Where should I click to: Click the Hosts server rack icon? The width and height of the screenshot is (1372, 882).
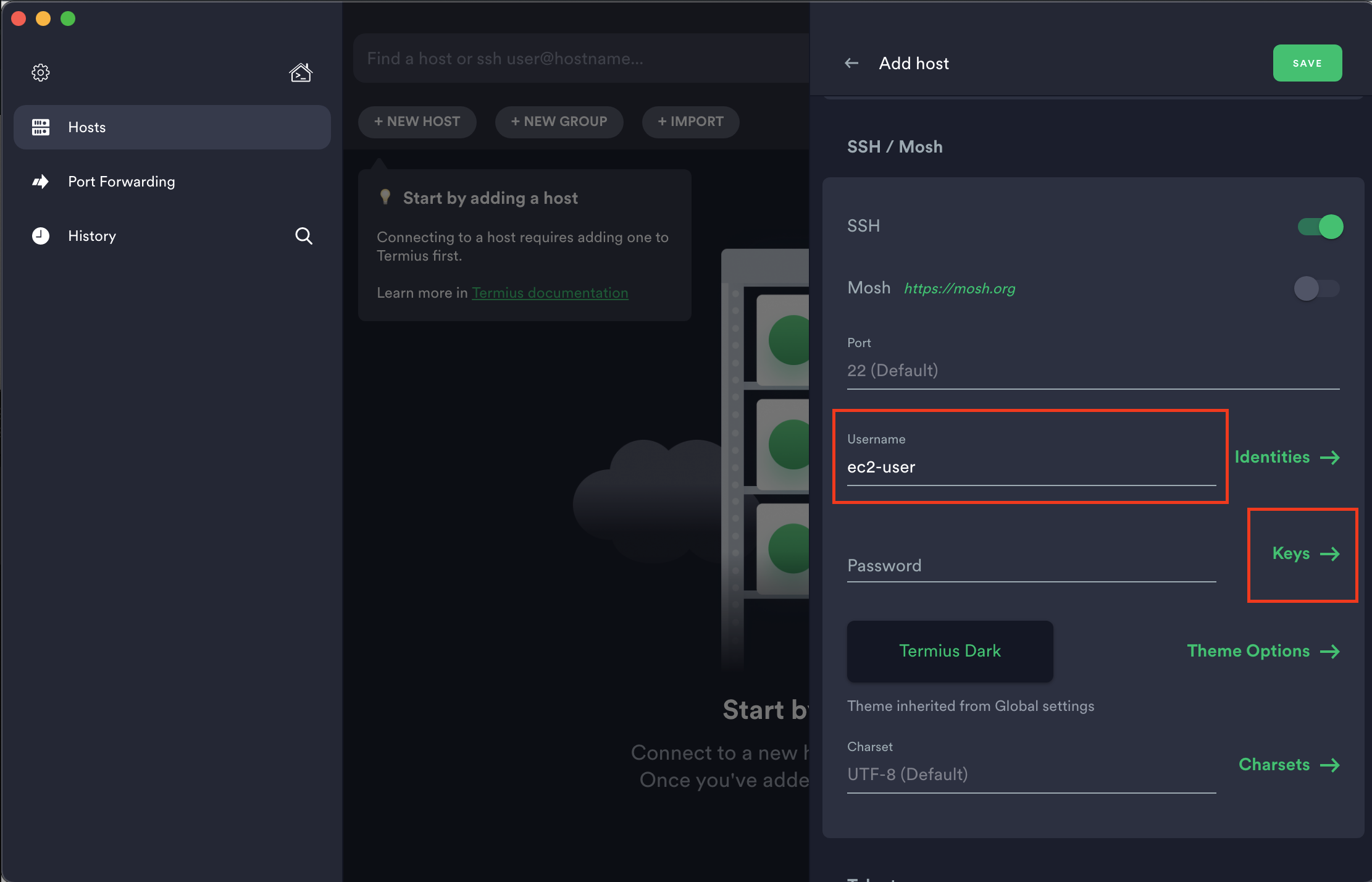pos(41,127)
